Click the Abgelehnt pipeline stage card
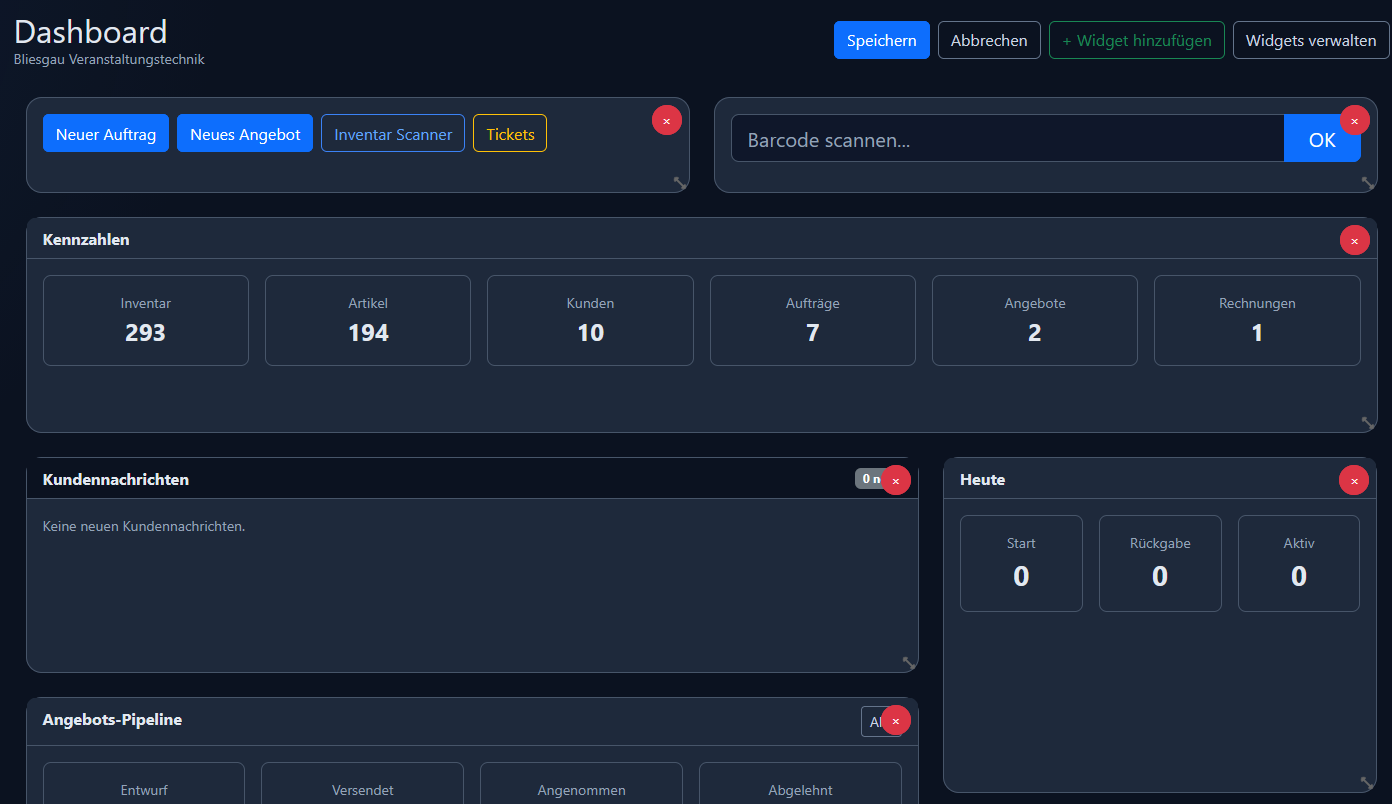This screenshot has width=1392, height=804. [x=800, y=784]
